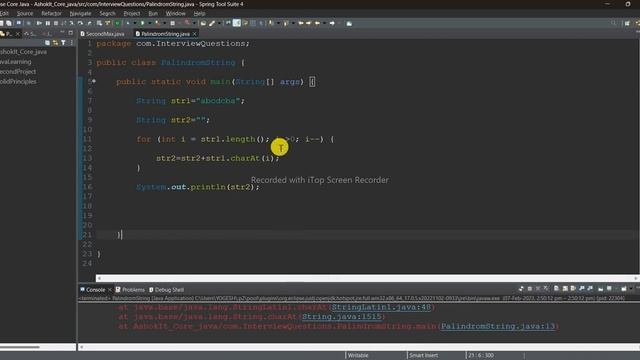Switch to the Problems tab
Viewport: 640px width, 360px height.
coord(130,289)
